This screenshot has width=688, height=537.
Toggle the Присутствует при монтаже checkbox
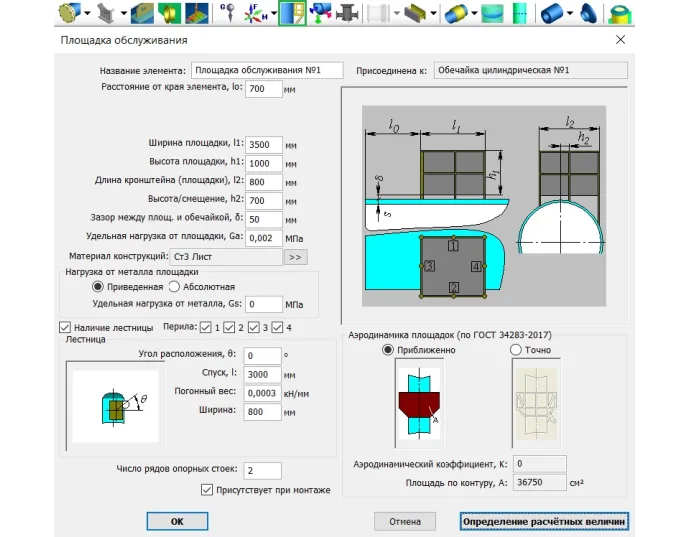pyautogui.click(x=207, y=490)
